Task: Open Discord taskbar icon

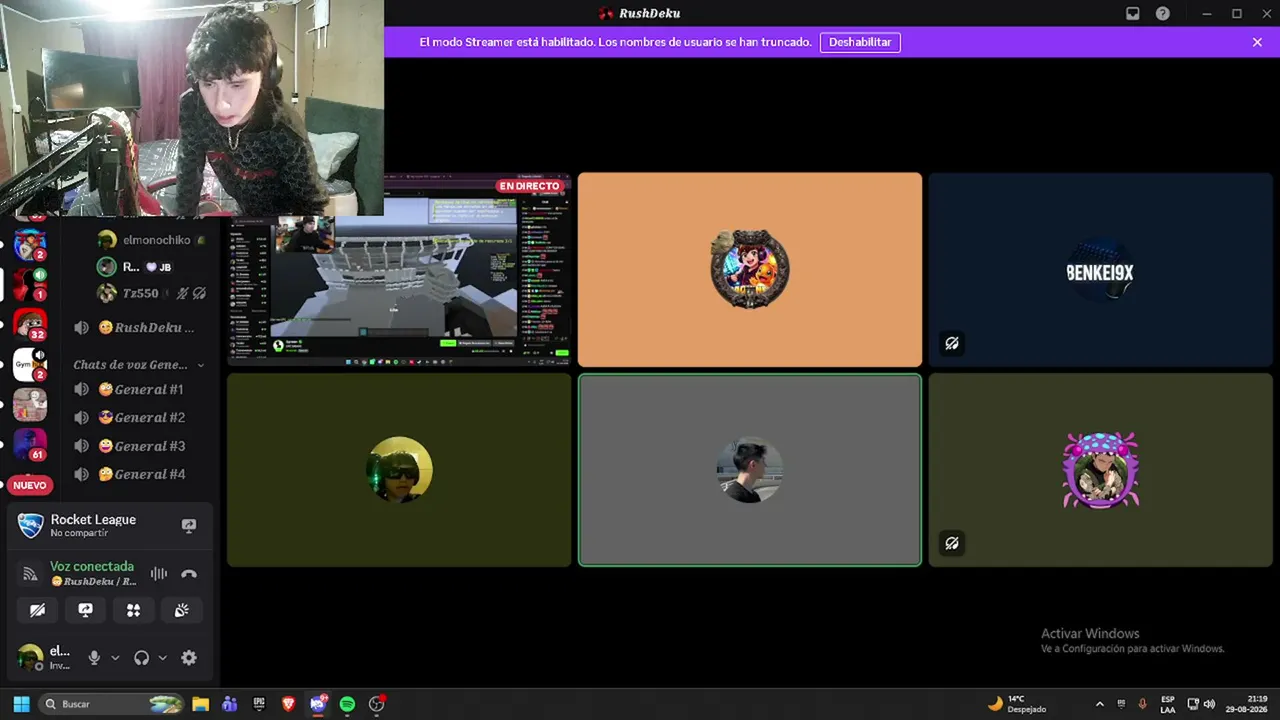Action: (318, 704)
